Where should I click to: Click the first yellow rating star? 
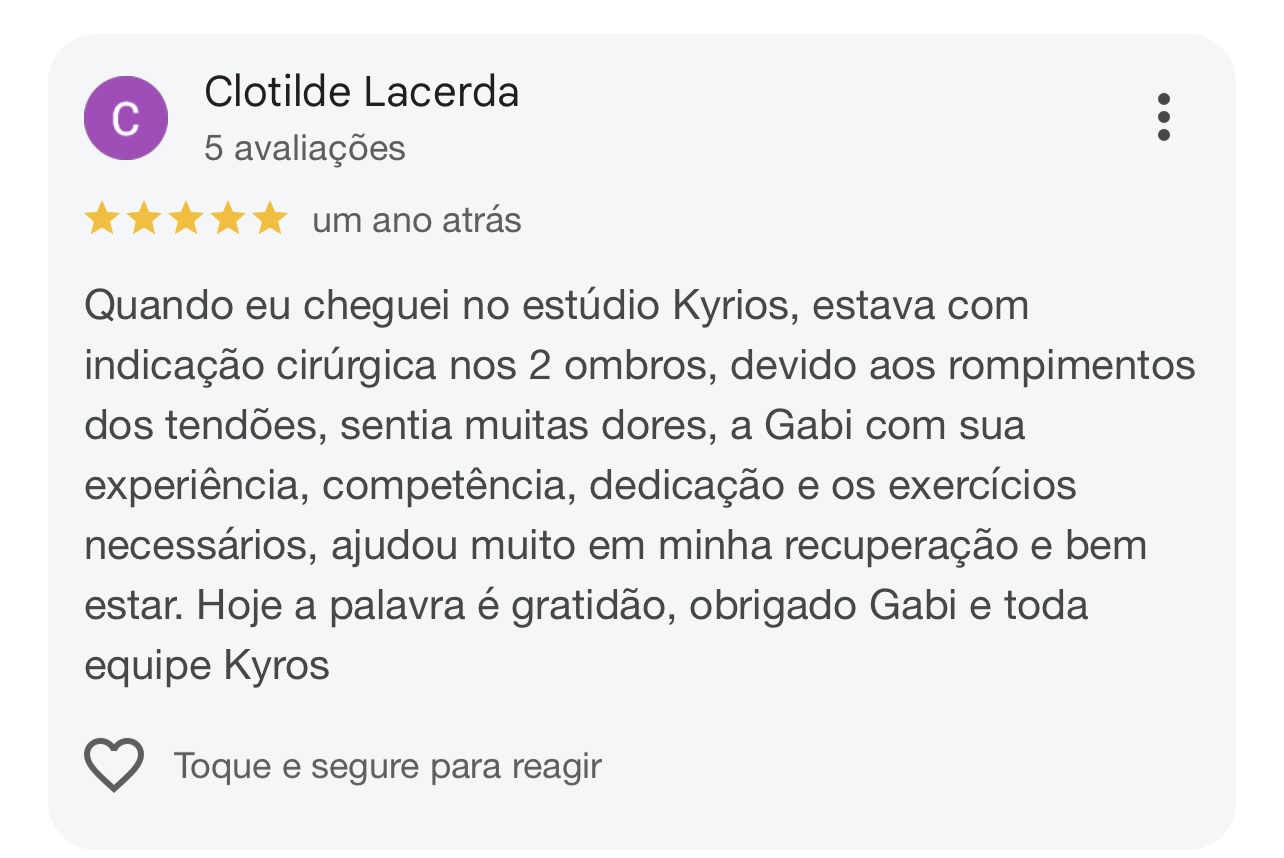(101, 219)
